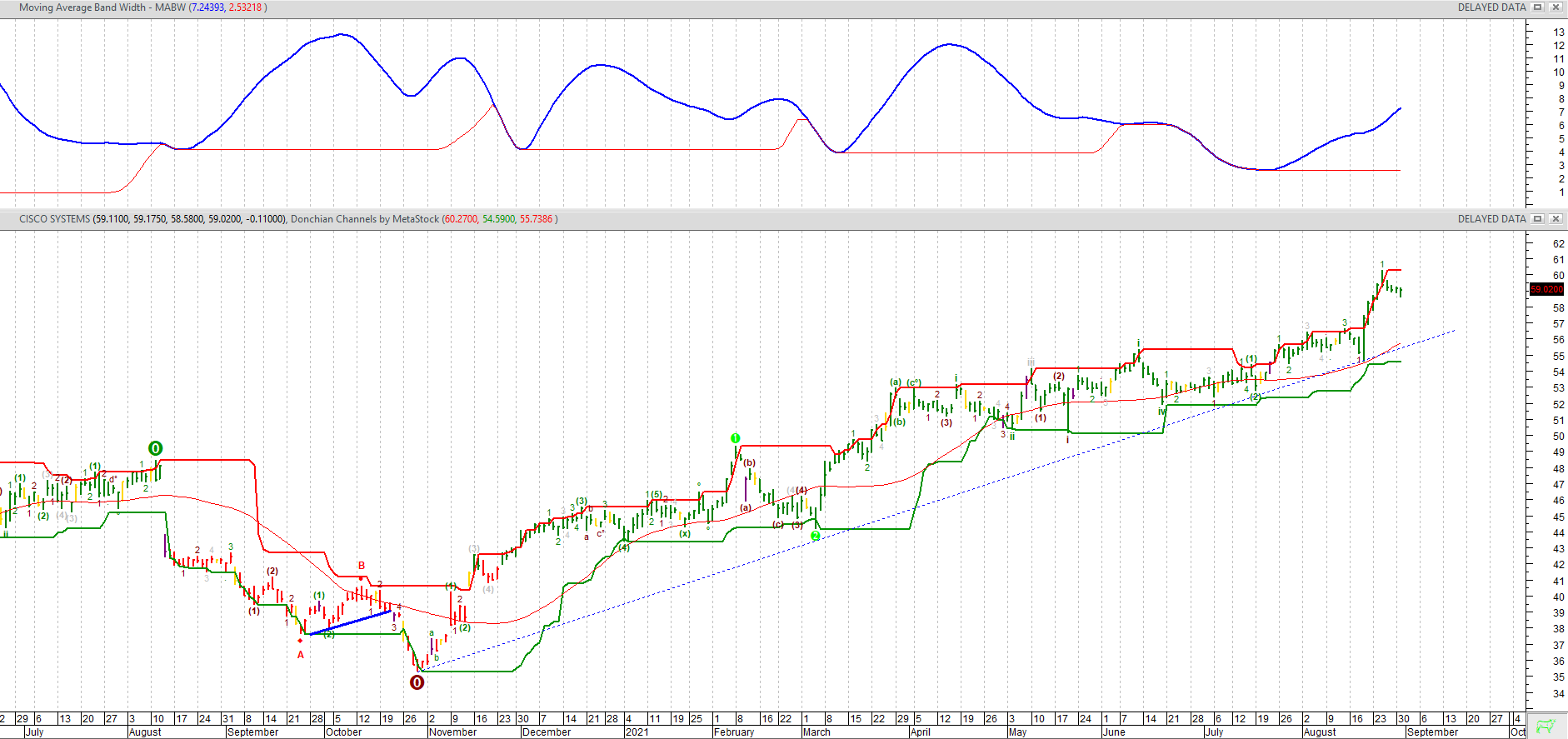
Task: Click the bright green circled 1 wave marker
Action: pos(735,438)
